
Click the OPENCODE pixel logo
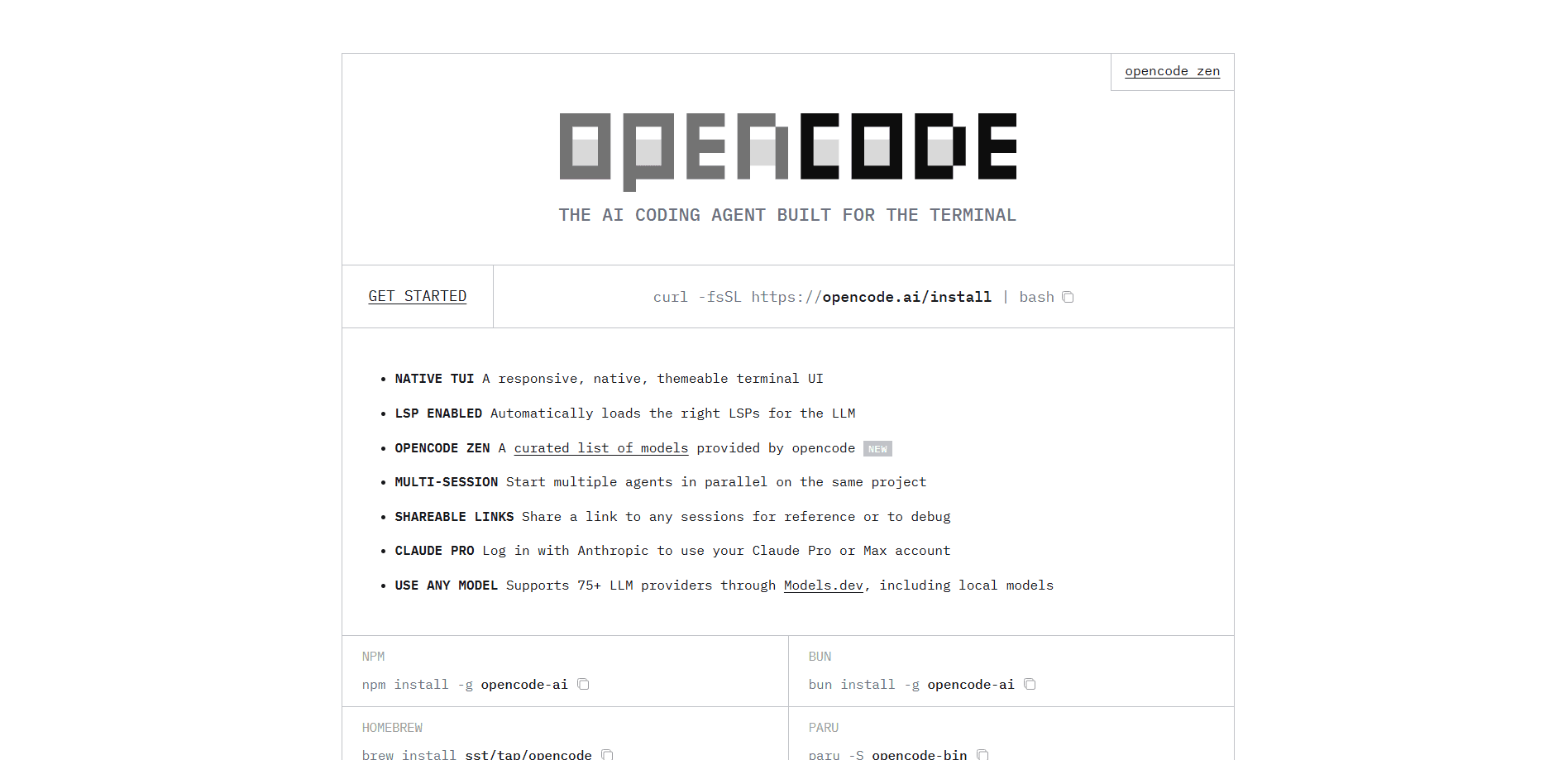point(787,151)
